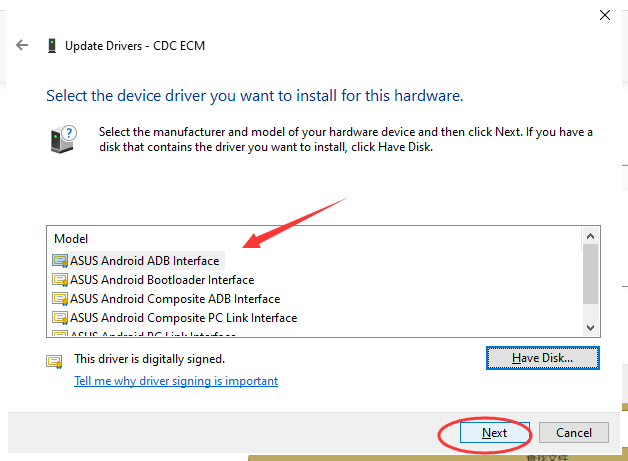Click the ASUS Android ADB Interface driver icon
This screenshot has width=628, height=461.
pos(60,261)
